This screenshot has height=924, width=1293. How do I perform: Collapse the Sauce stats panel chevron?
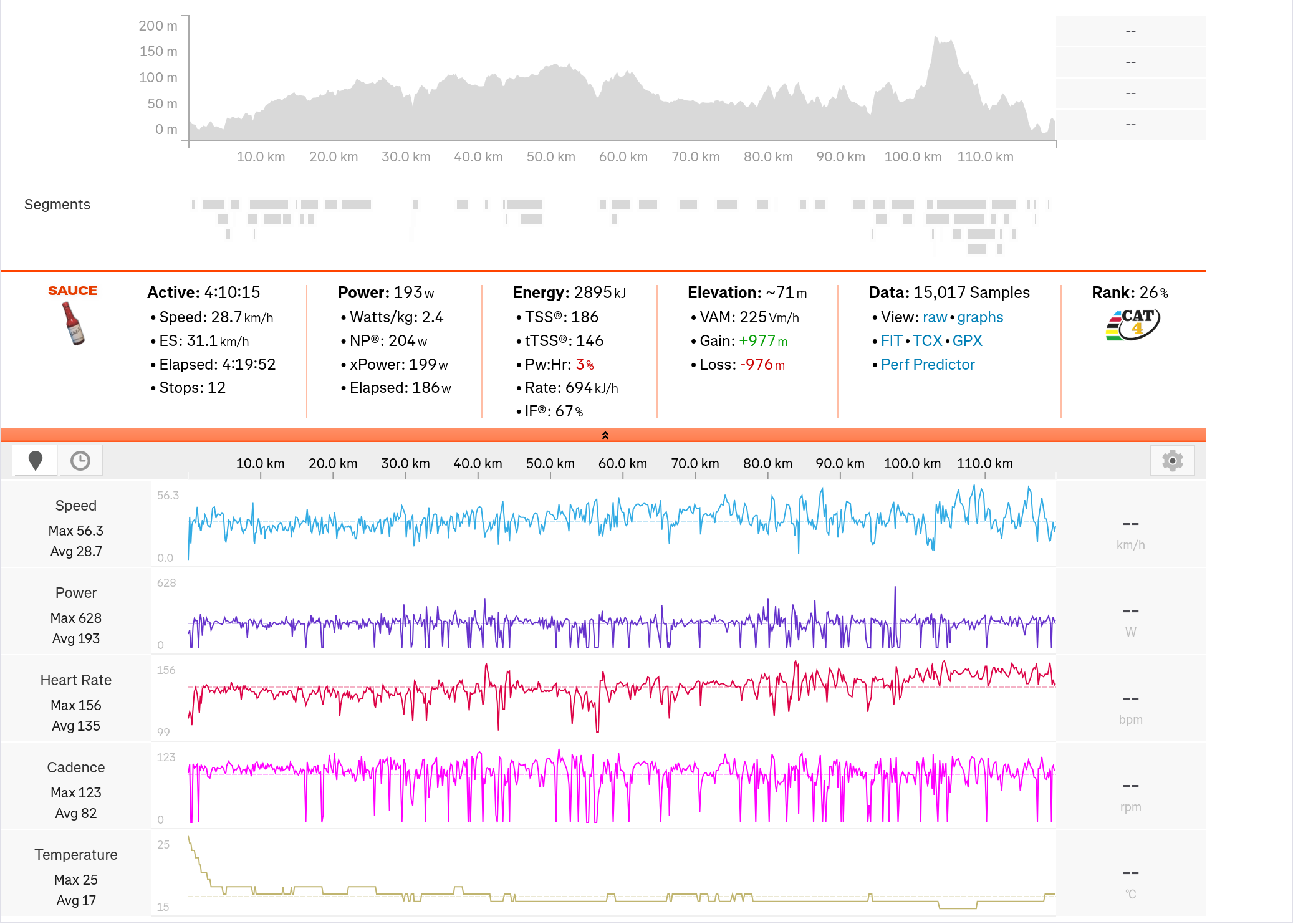[605, 435]
